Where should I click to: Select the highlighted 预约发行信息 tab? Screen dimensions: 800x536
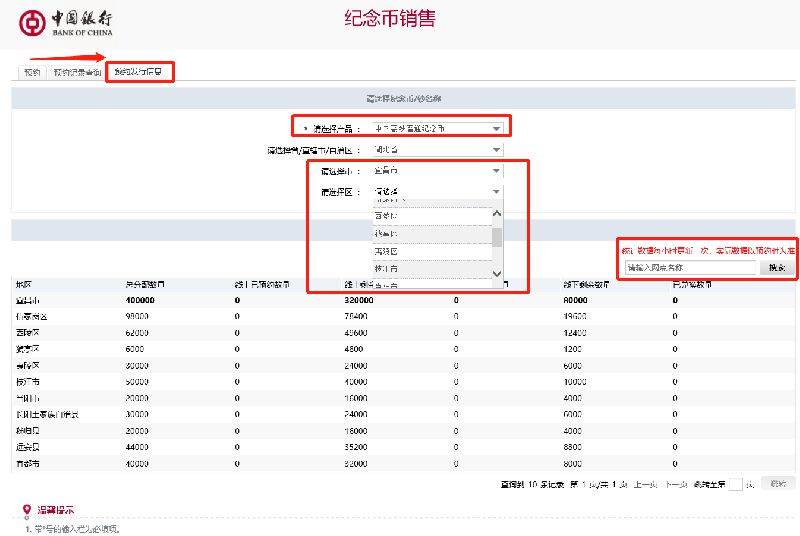pyautogui.click(x=139, y=72)
